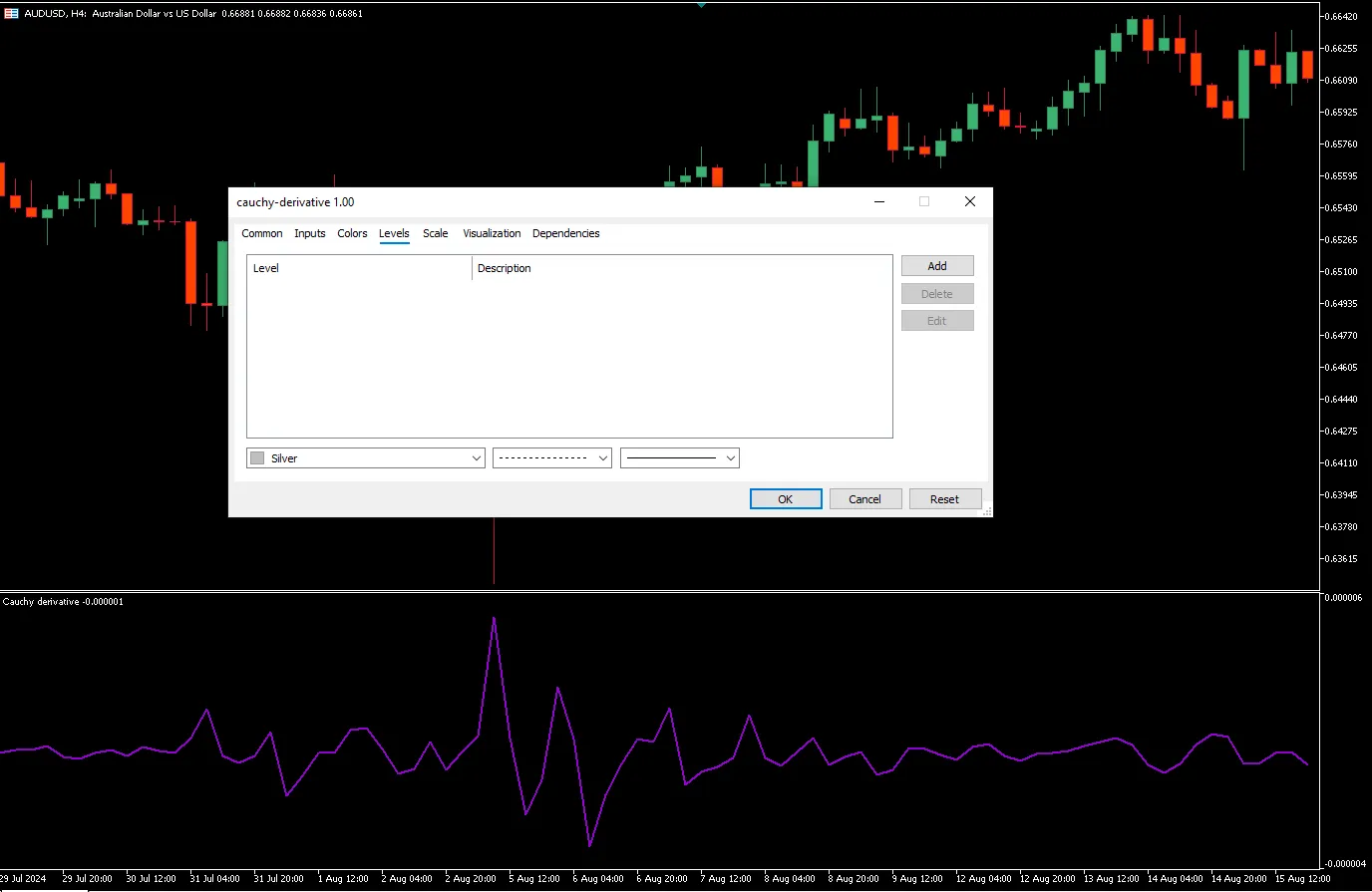Viewport: 1372px width, 892px height.
Task: Click the AUDUSD chart symbol flag icon
Action: click(x=11, y=14)
